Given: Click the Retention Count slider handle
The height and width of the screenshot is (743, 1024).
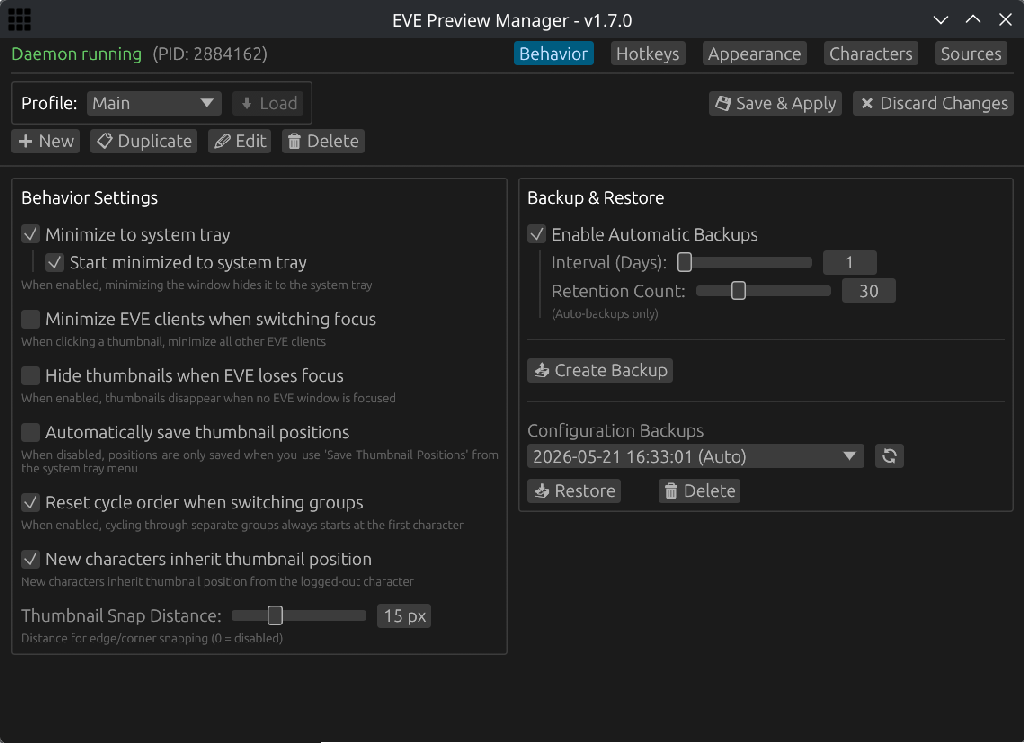Looking at the screenshot, I should click(x=738, y=291).
